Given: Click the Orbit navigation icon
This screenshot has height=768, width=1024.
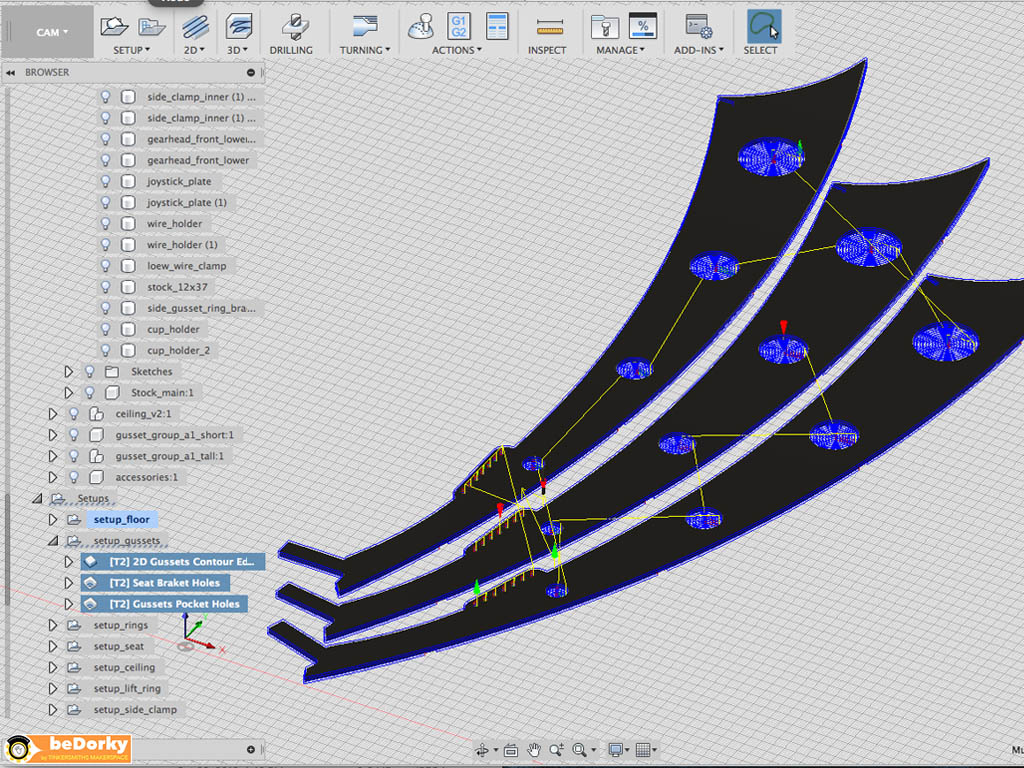Looking at the screenshot, I should (x=483, y=750).
